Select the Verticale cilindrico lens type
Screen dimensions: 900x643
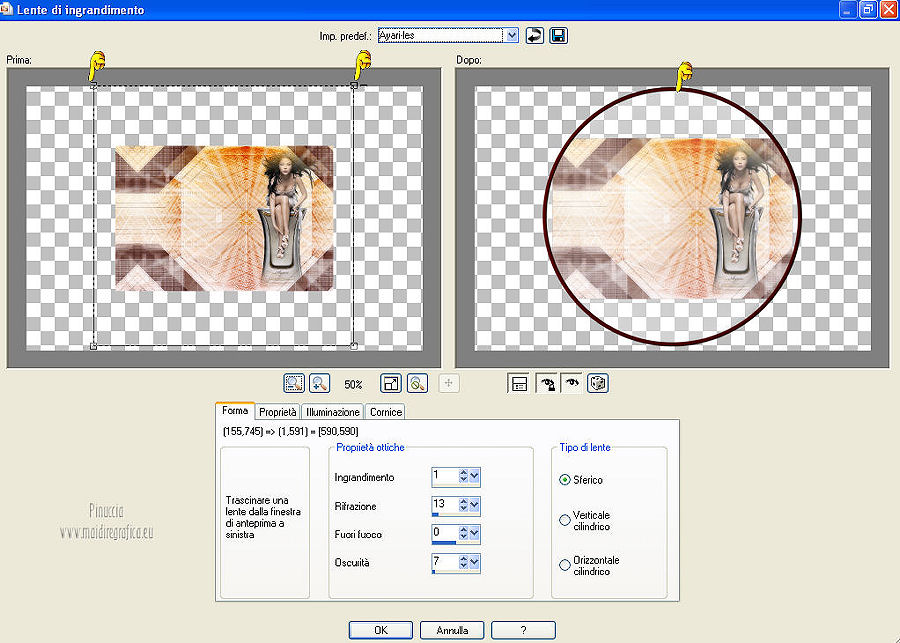point(565,520)
